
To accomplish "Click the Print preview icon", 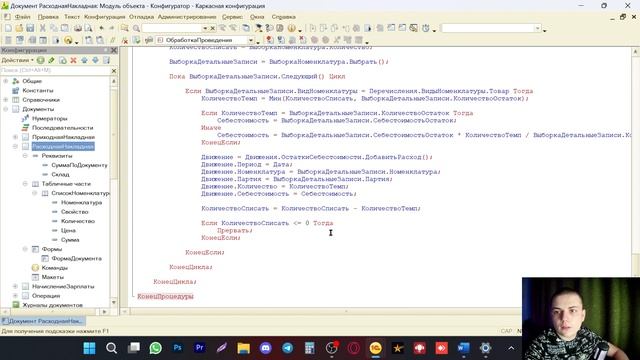I will [88, 28].
